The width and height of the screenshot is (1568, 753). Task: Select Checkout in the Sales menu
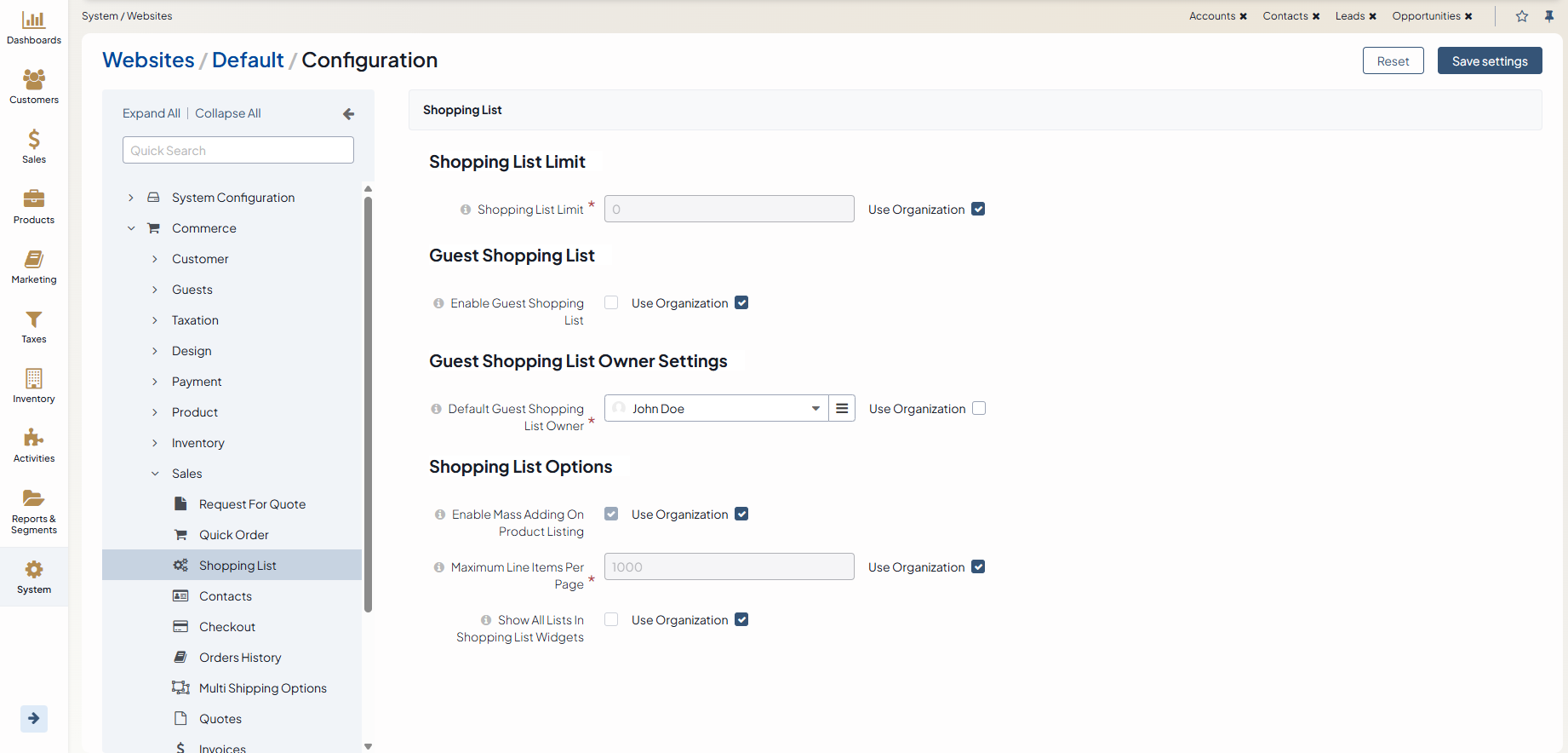[x=226, y=627]
